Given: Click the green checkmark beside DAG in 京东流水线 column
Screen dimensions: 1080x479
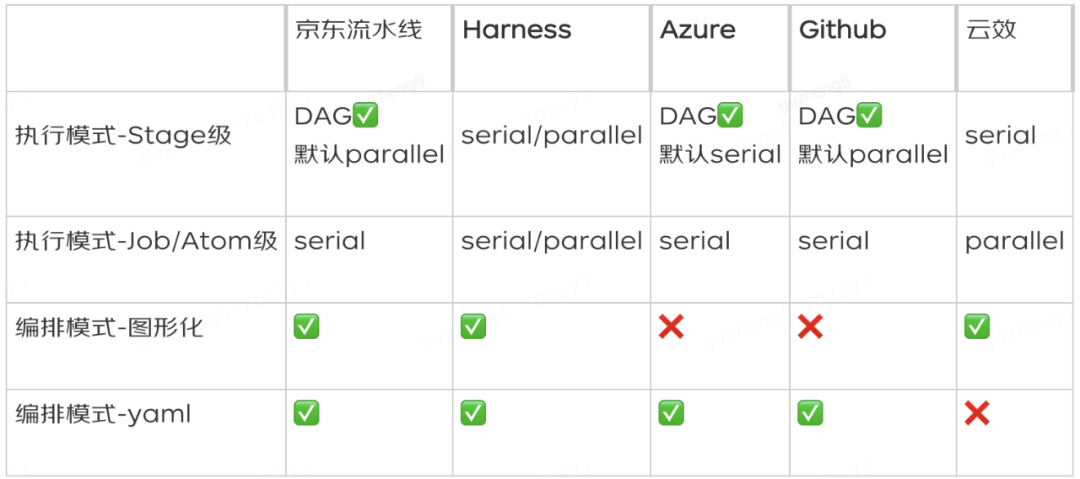Looking at the screenshot, I should (x=365, y=116).
